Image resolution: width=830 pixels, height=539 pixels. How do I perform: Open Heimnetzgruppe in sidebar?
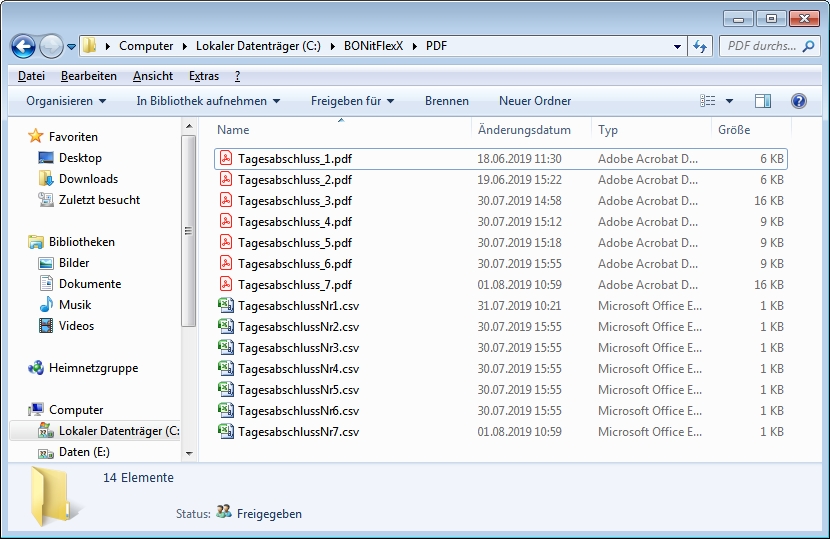pos(94,368)
